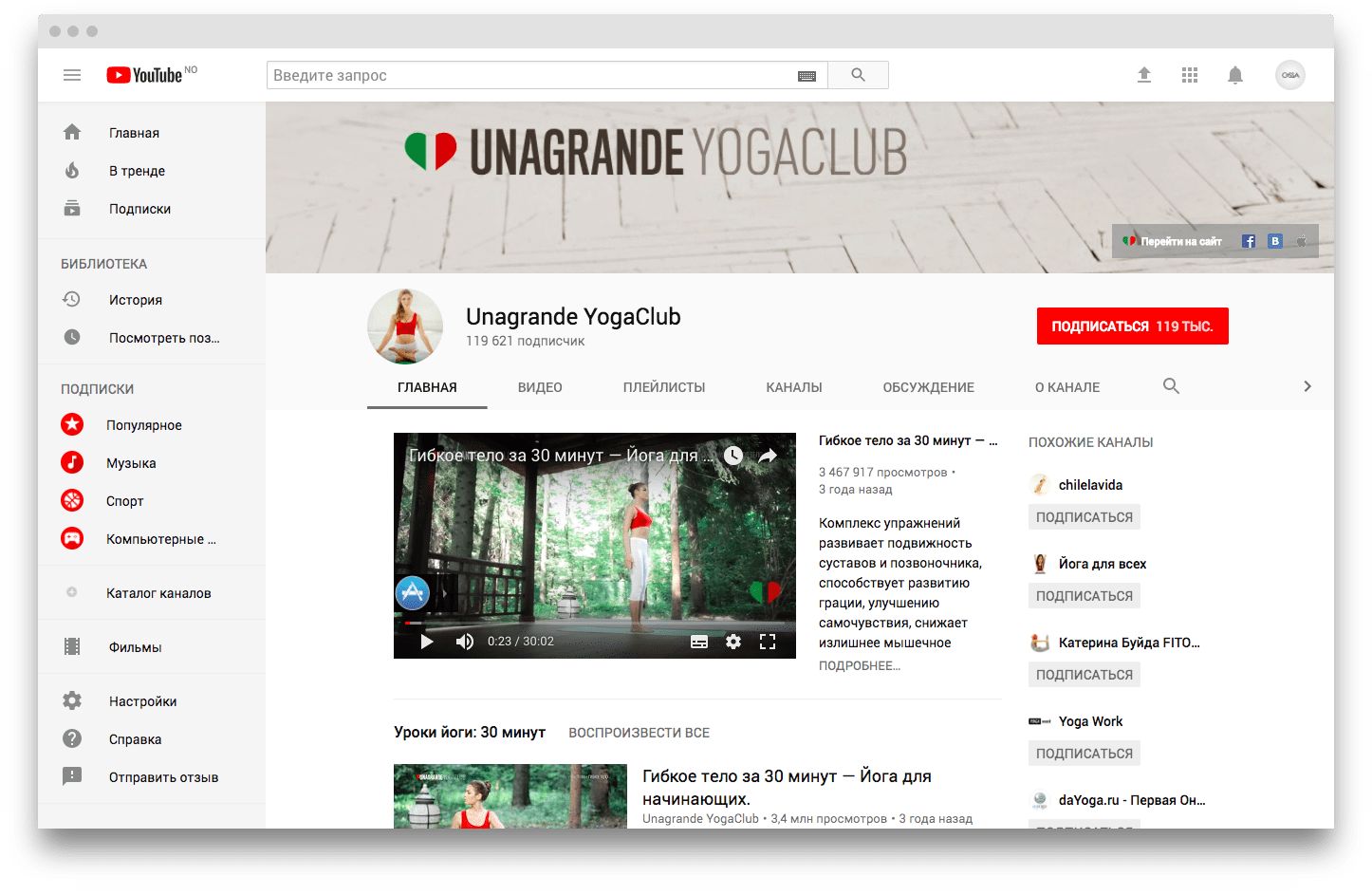Click the Facebook icon in channel banner

1249,241
